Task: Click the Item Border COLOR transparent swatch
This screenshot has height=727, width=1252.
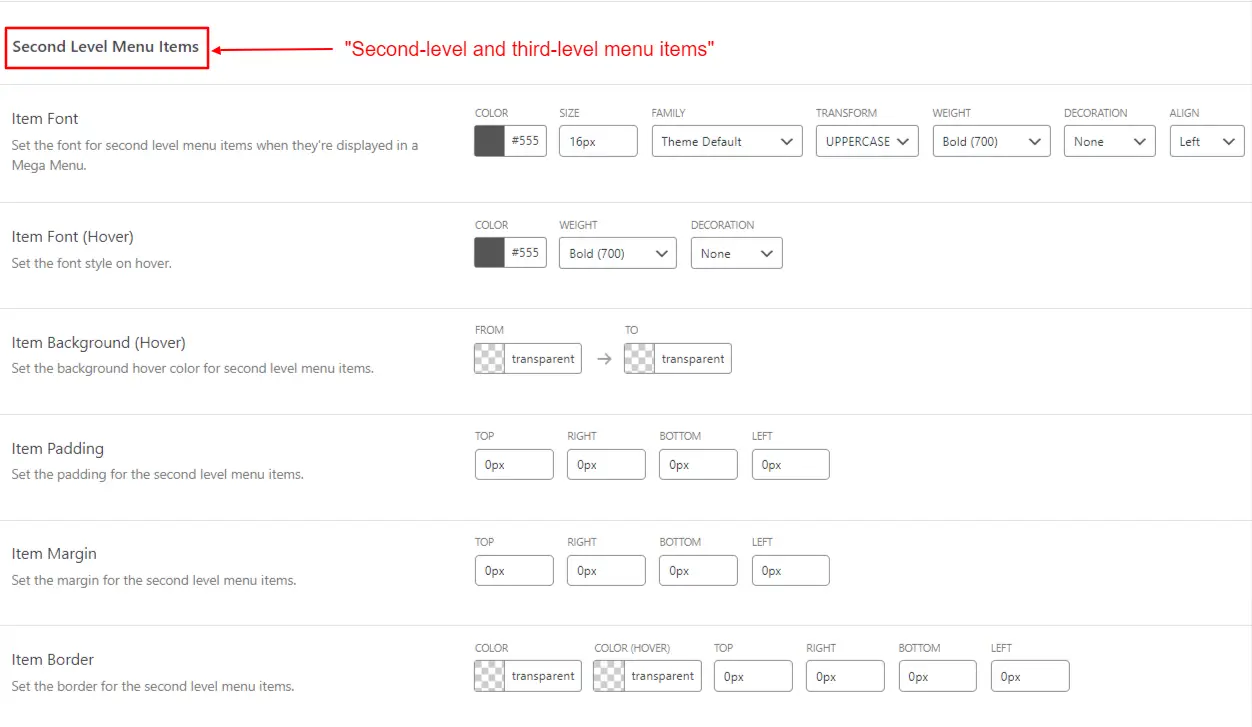Action: point(488,676)
